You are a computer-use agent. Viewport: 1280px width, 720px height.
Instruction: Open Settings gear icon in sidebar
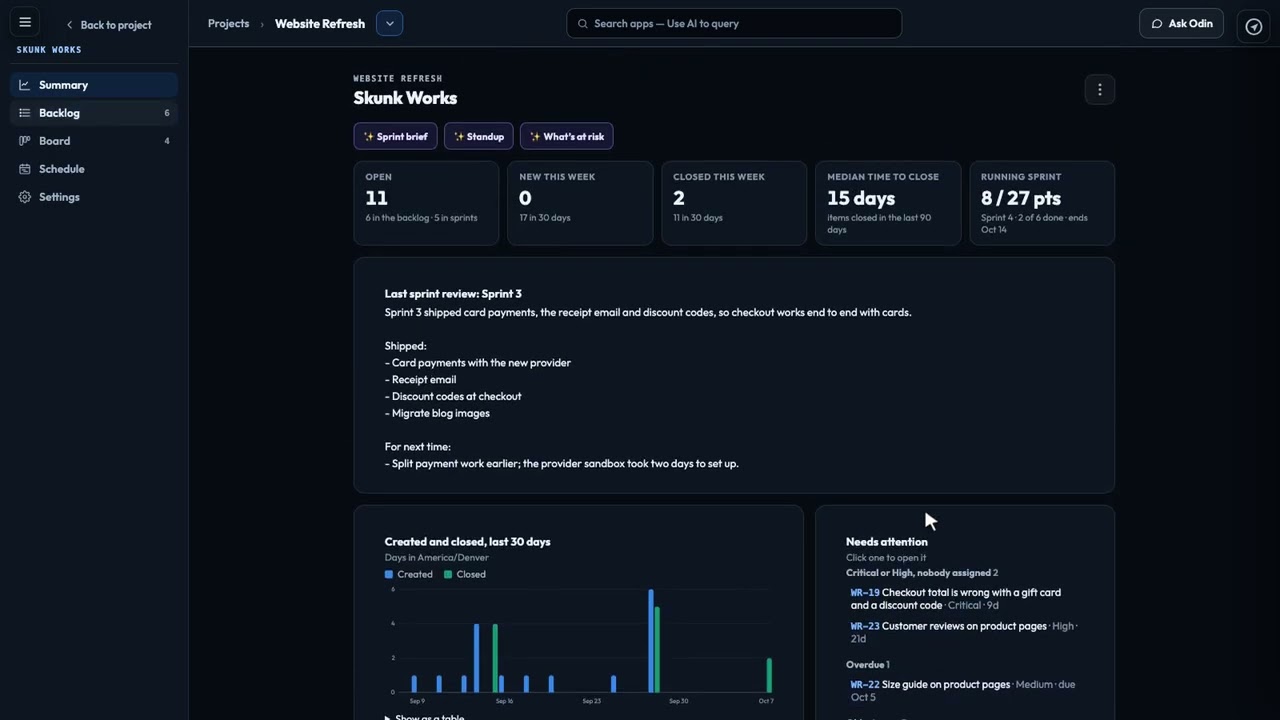point(25,197)
